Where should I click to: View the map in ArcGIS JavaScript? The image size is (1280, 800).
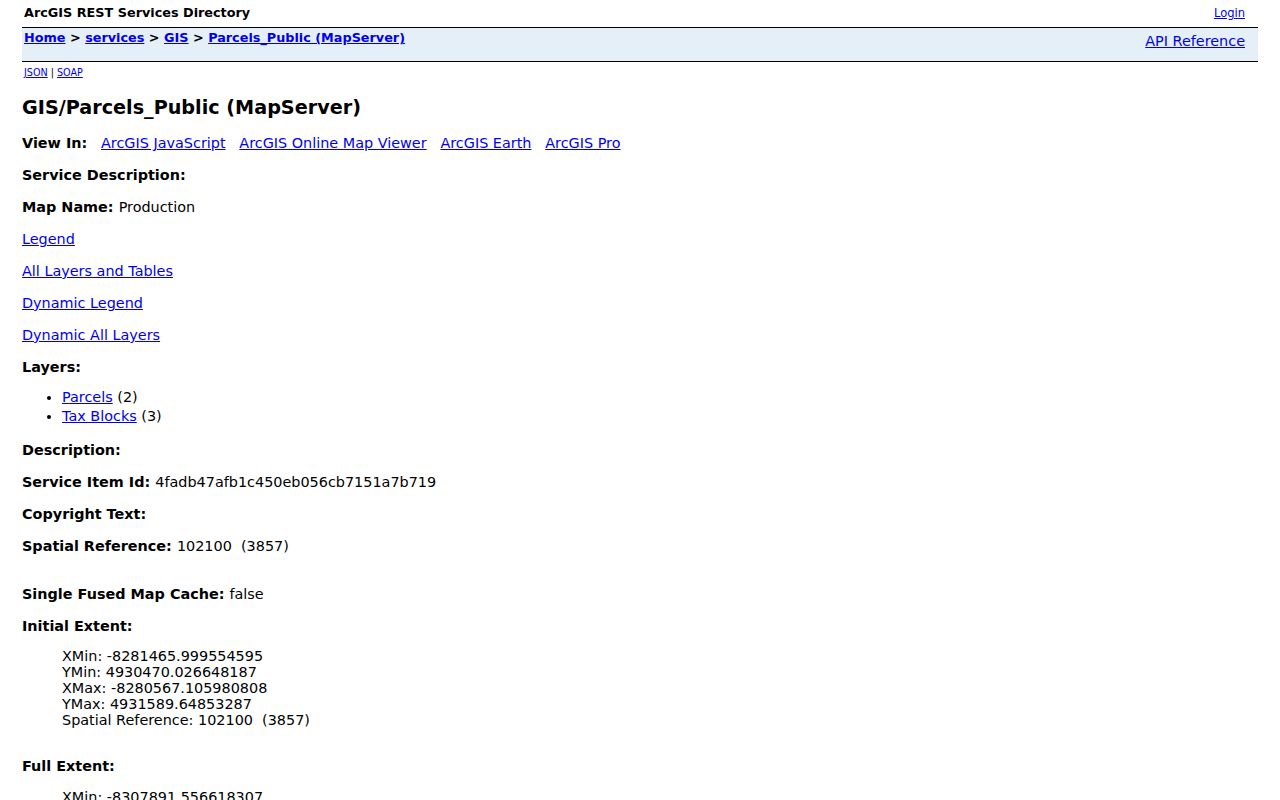(x=163, y=143)
